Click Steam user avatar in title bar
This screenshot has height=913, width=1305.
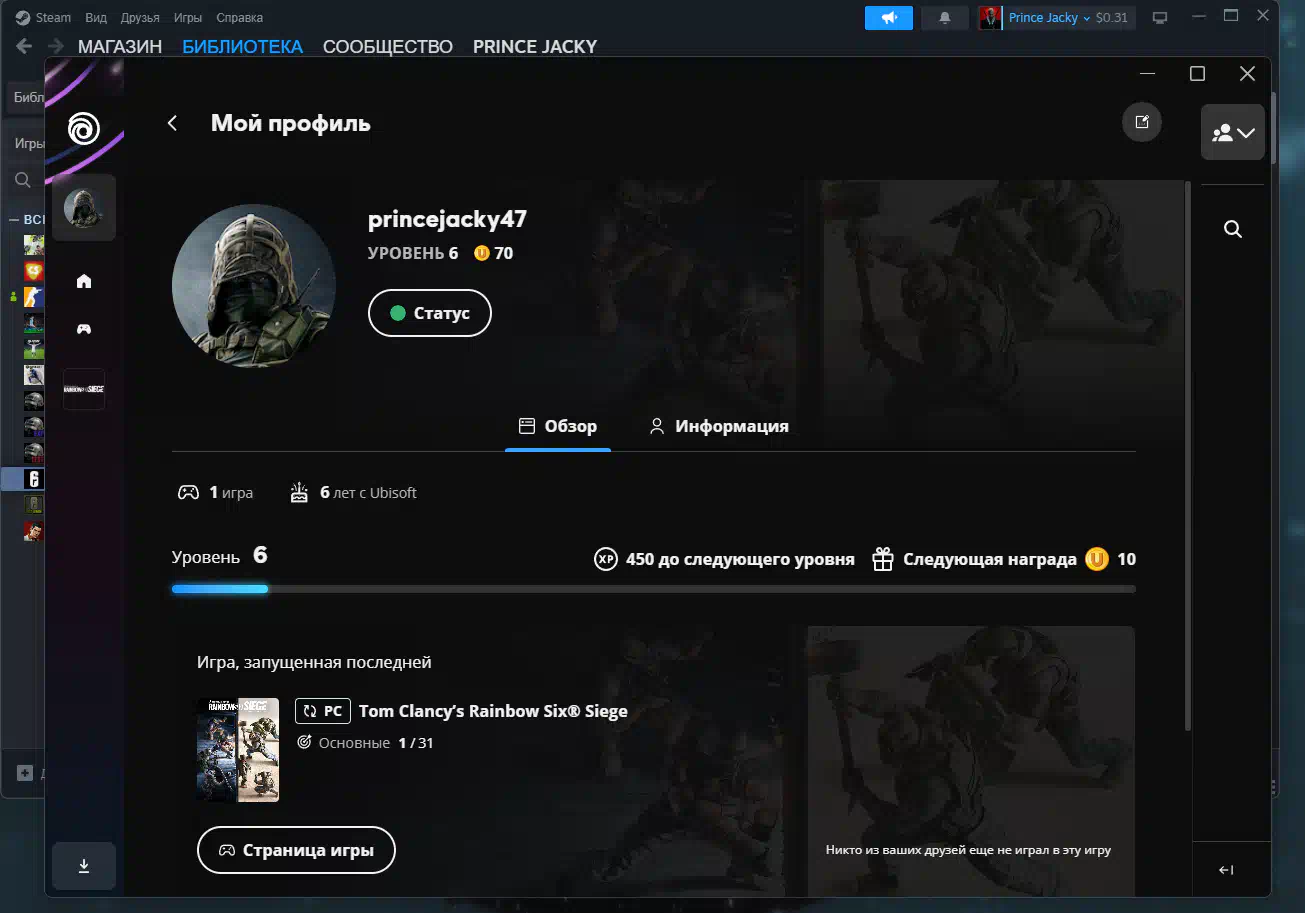pyautogui.click(x=990, y=18)
